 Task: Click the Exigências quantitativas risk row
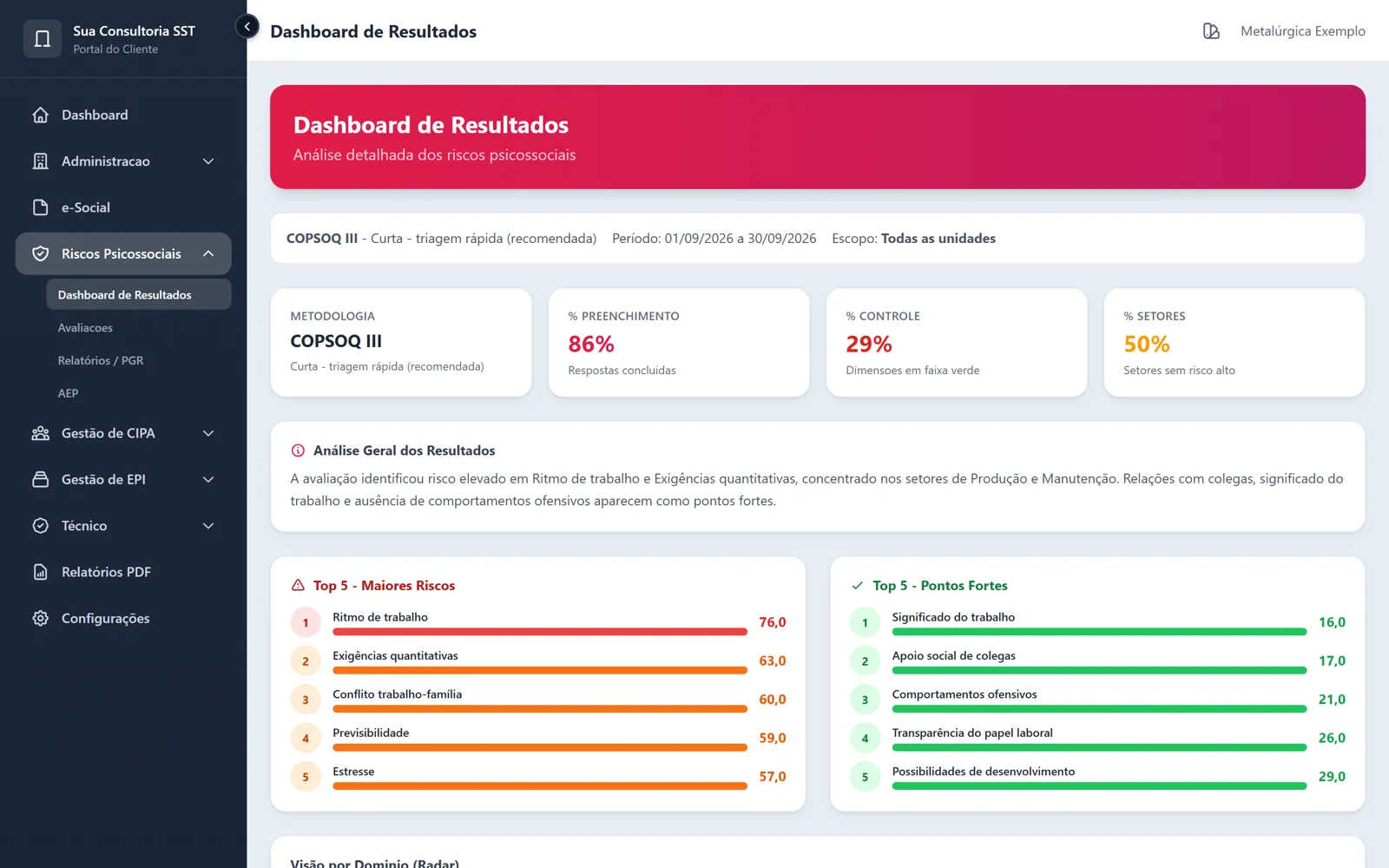[538, 661]
